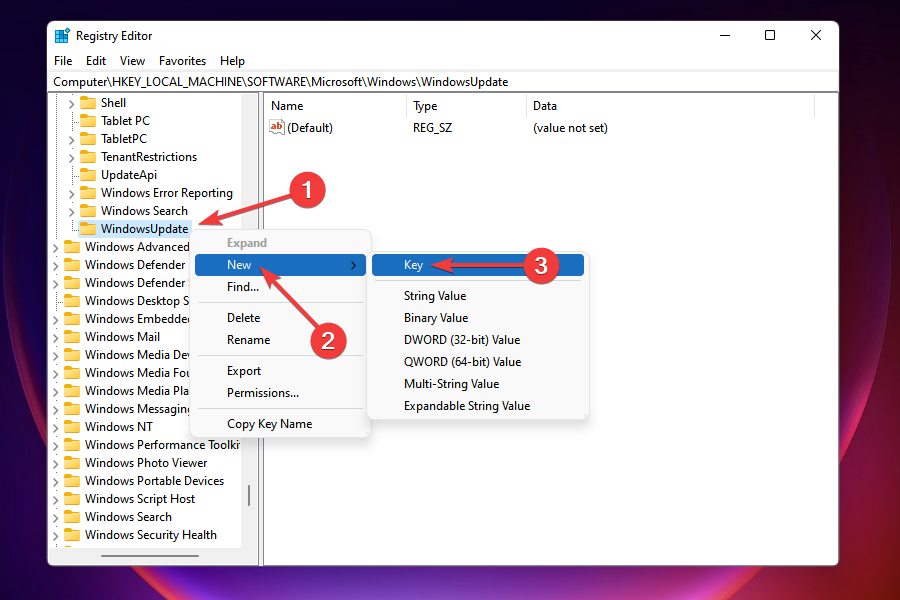Expand the TenantRestrictions key chevron
The image size is (900, 600).
(x=71, y=158)
